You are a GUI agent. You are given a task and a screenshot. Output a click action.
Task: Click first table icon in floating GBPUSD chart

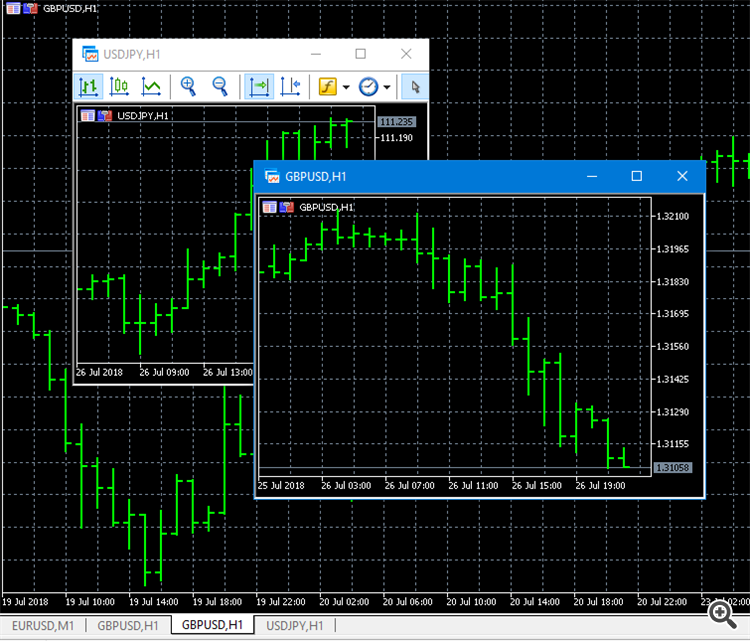coord(269,207)
